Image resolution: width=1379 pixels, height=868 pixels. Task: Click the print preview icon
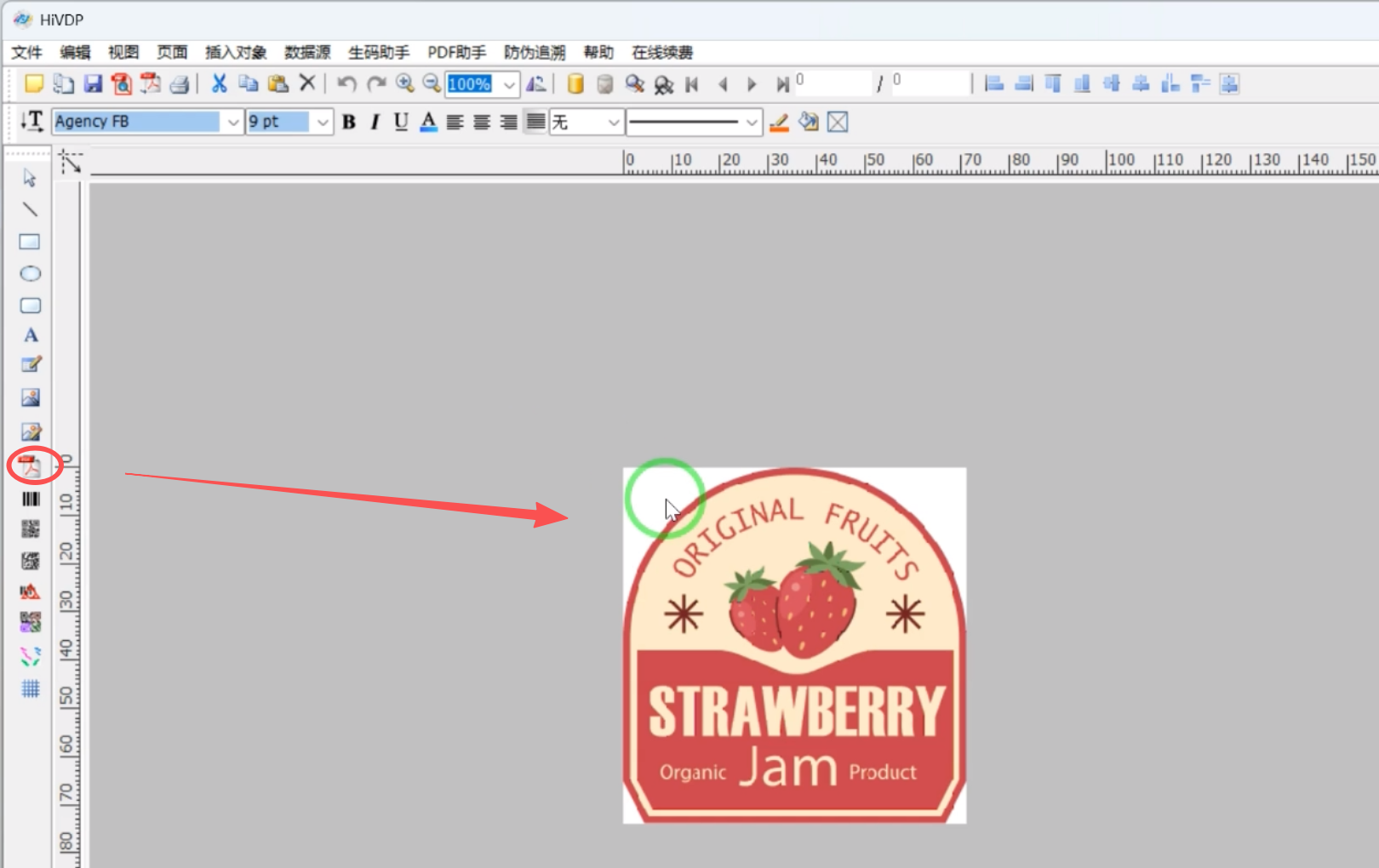click(122, 83)
